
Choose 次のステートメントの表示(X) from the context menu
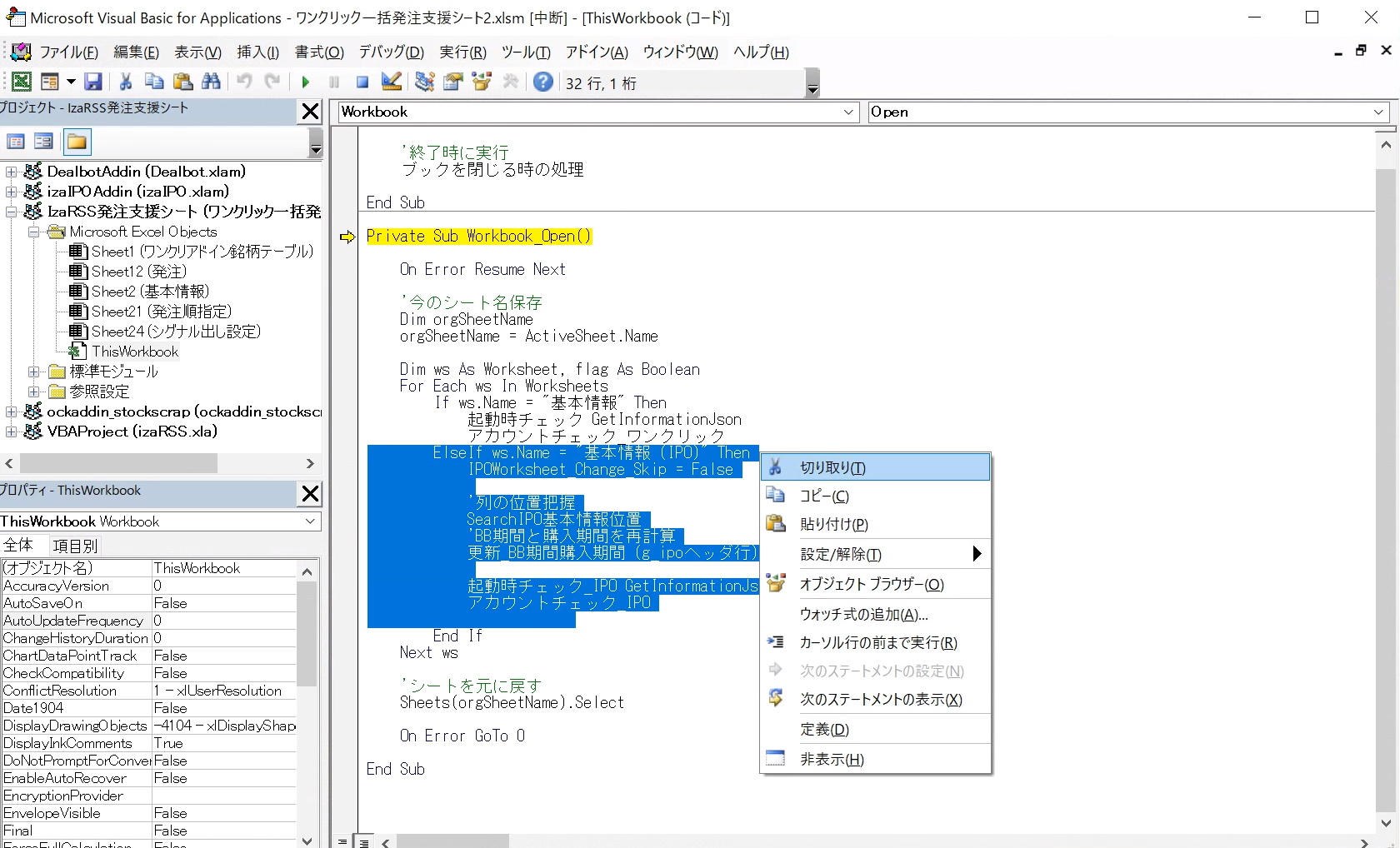click(876, 699)
